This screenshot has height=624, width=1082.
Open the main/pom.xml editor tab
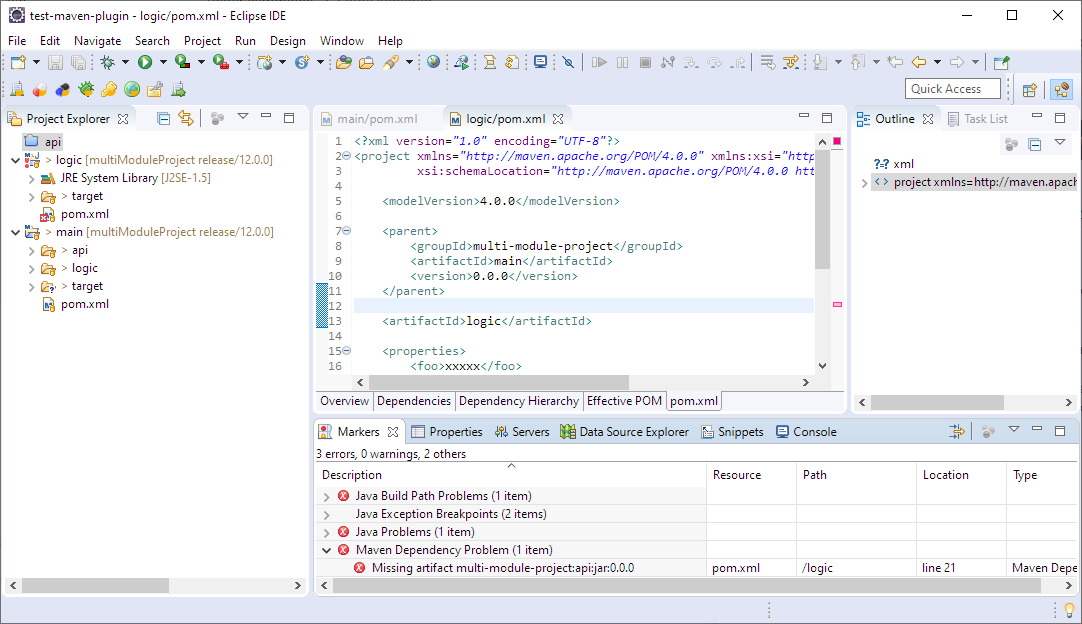[377, 119]
